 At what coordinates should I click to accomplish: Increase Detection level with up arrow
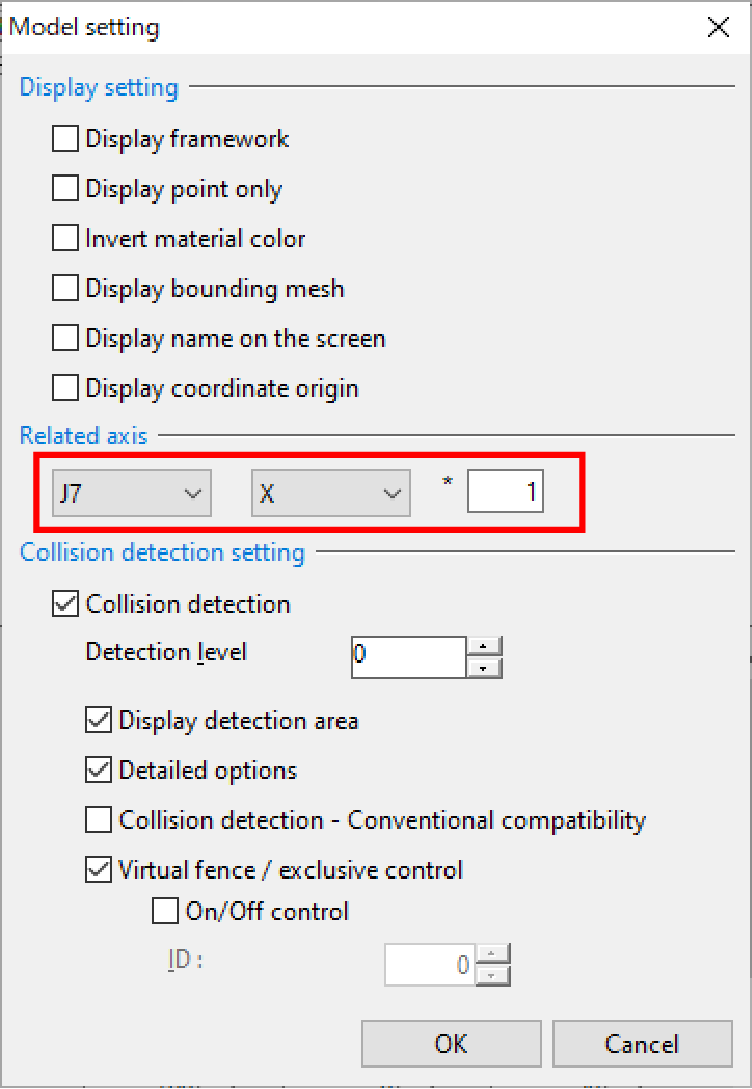tap(485, 646)
